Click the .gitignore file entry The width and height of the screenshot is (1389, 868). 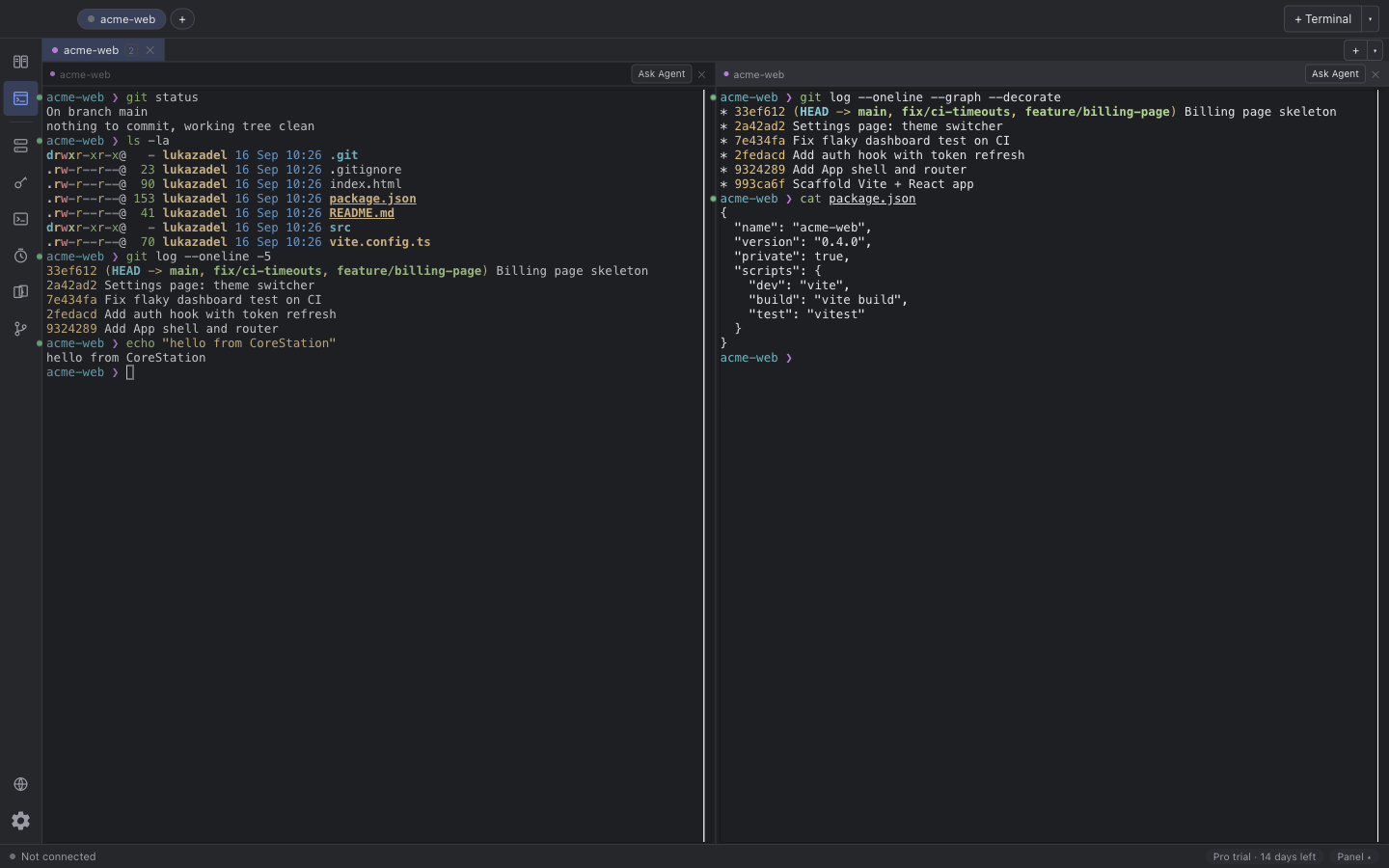[366, 170]
